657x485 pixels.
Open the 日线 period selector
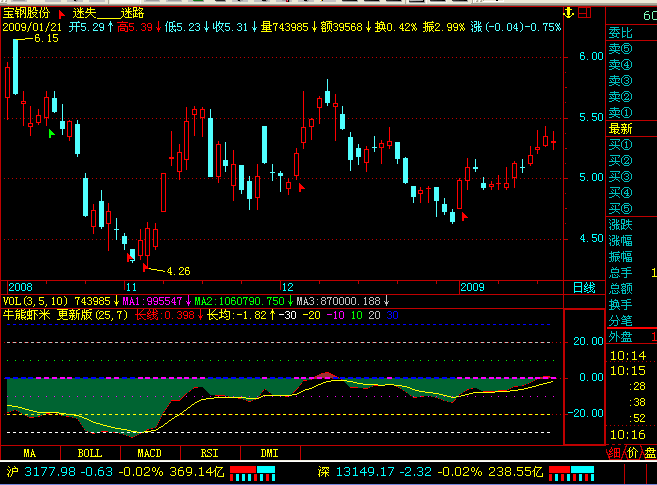[583, 287]
